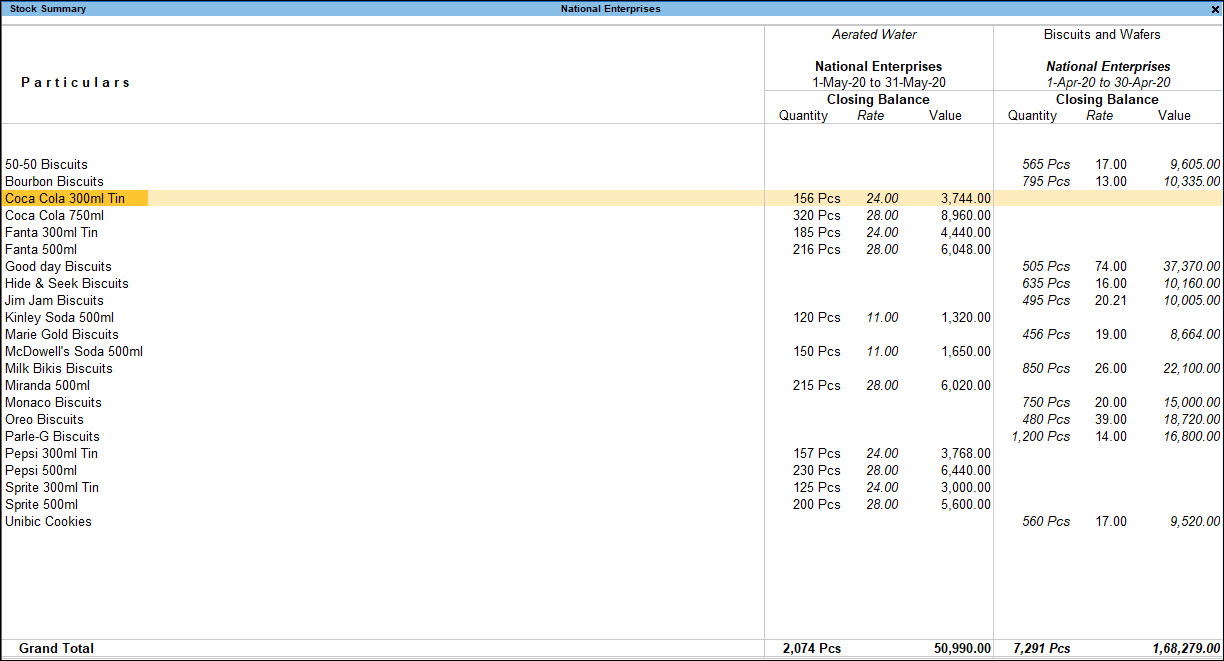The height and width of the screenshot is (661, 1224).
Task: Click the 9,520.00 value for Unibic Cookies
Action: tap(1195, 521)
